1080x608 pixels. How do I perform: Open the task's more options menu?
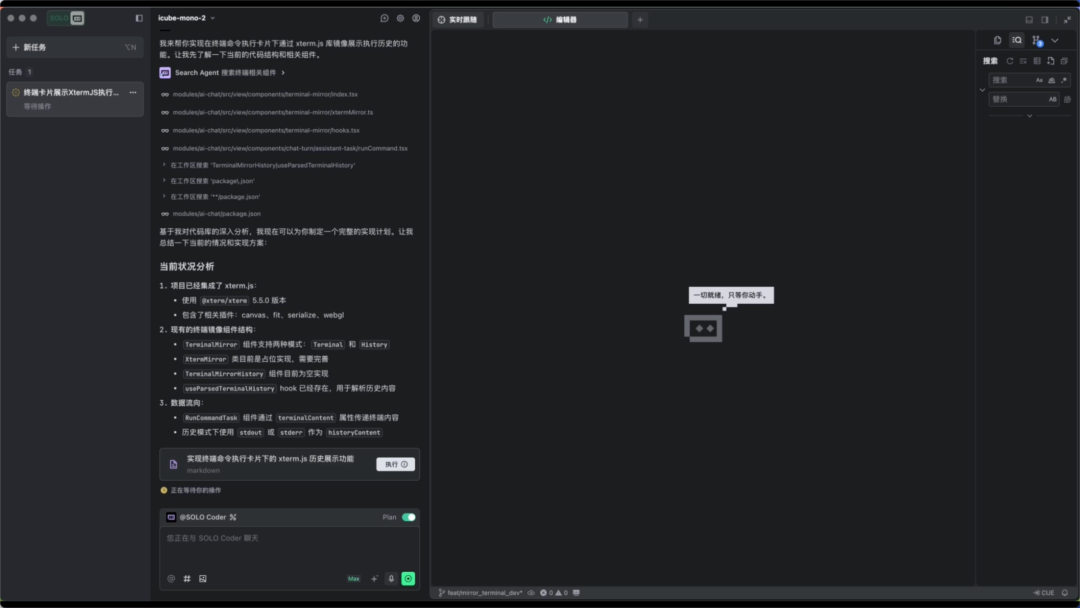pos(133,92)
